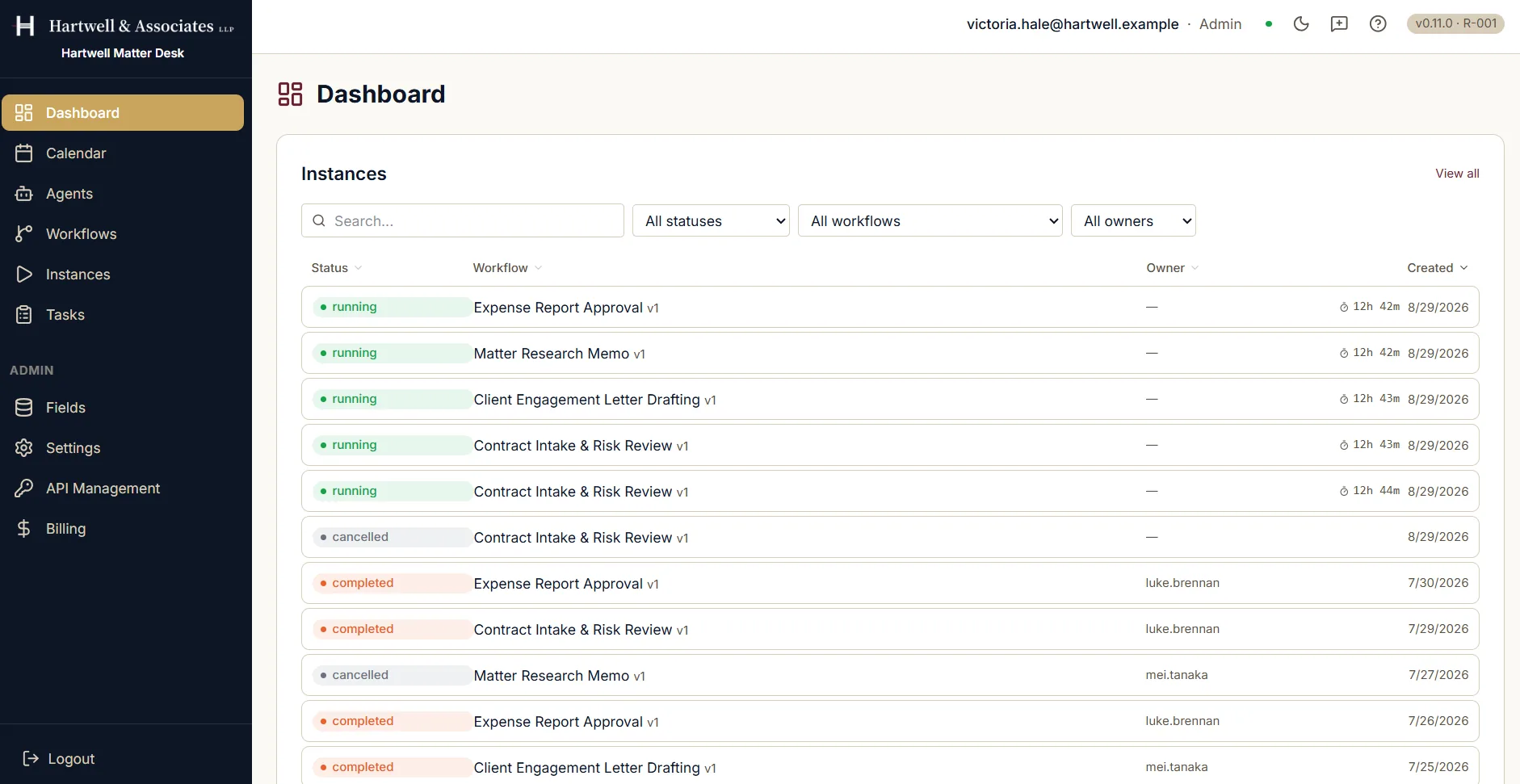This screenshot has width=1520, height=784.
Task: Open the All workflows dropdown
Action: pyautogui.click(x=930, y=220)
